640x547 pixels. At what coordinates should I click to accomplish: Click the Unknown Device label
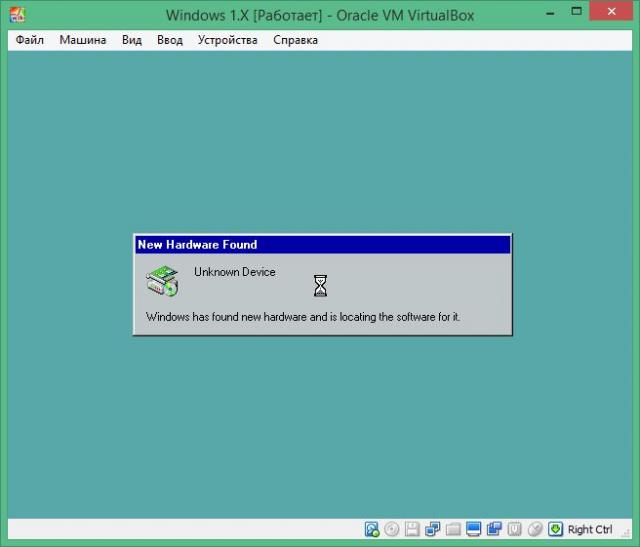235,272
